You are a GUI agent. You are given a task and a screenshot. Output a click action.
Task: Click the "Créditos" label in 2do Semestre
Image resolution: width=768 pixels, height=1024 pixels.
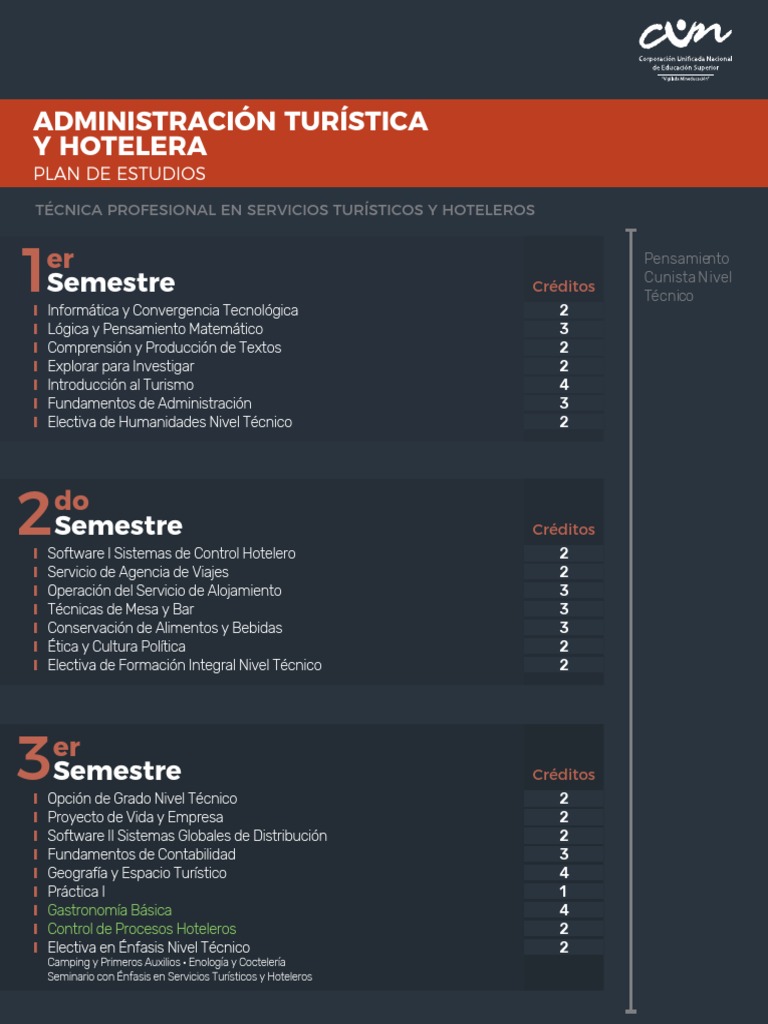pyautogui.click(x=563, y=530)
